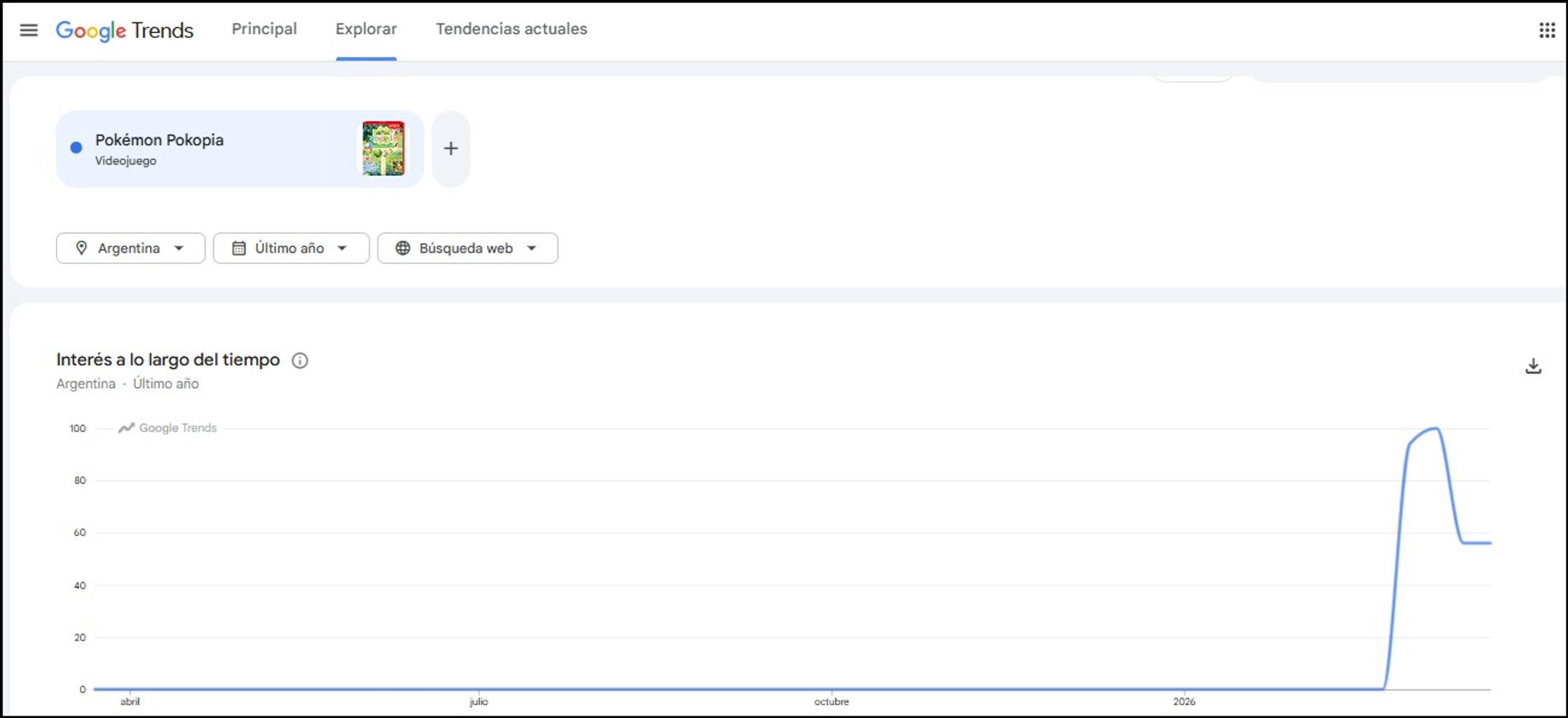Viewport: 1568px width, 718px height.
Task: Click the abril label on the chart axis
Action: click(x=130, y=701)
